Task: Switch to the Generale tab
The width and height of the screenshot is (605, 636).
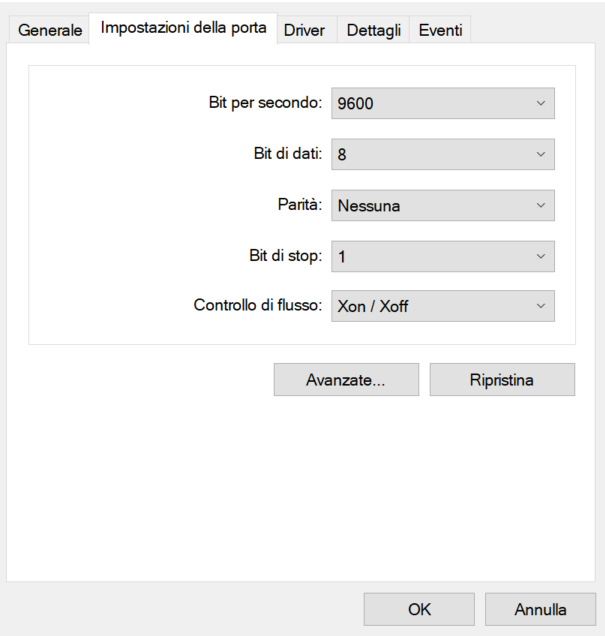Action: point(50,30)
